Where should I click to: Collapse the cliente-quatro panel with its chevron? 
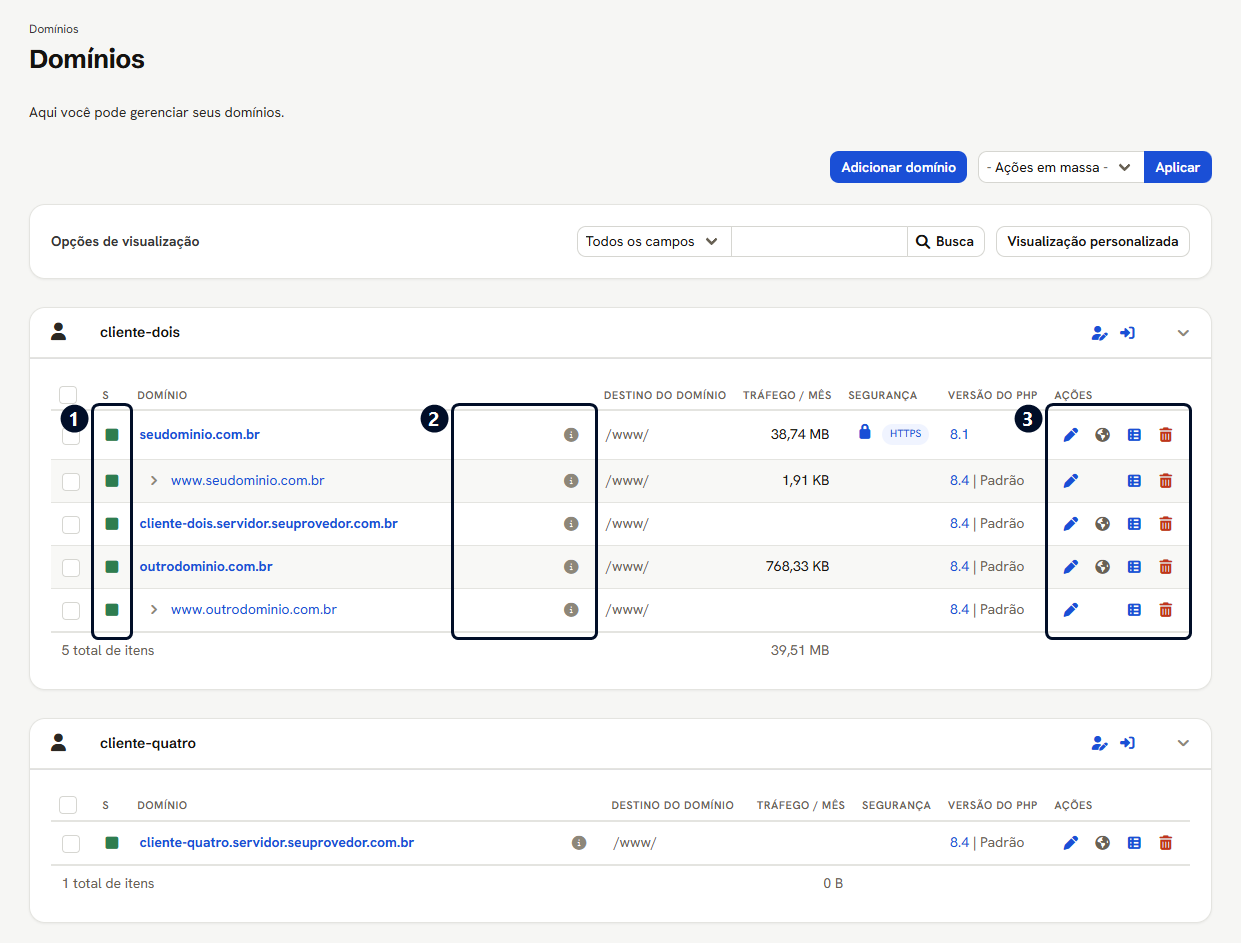click(1184, 743)
